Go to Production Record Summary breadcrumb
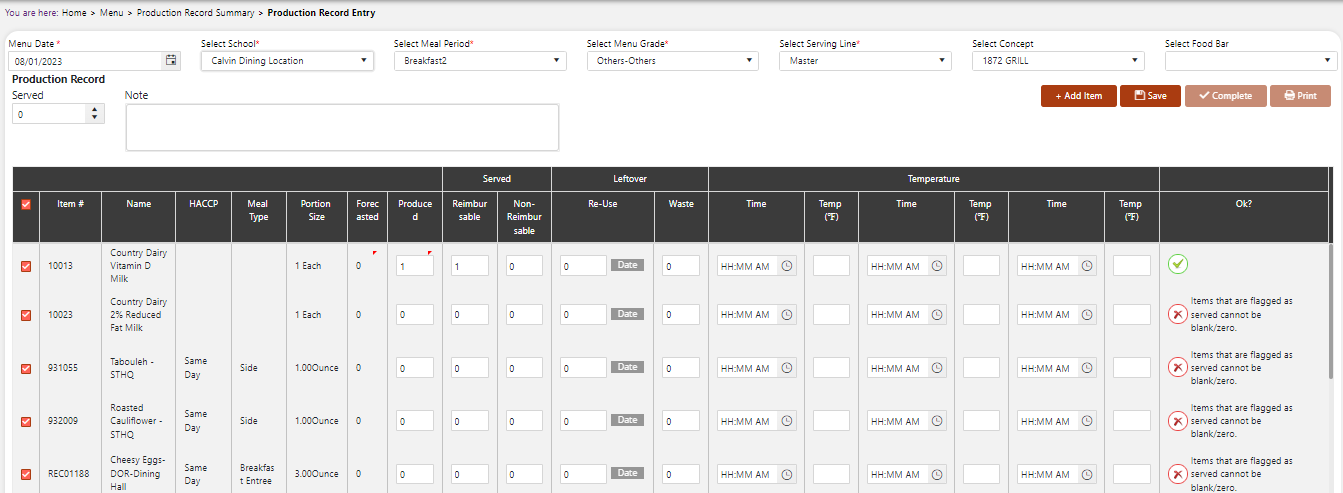 [196, 13]
